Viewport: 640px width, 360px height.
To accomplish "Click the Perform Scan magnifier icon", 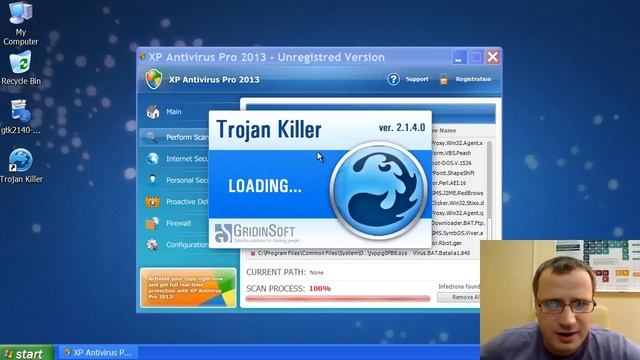I will tap(153, 137).
